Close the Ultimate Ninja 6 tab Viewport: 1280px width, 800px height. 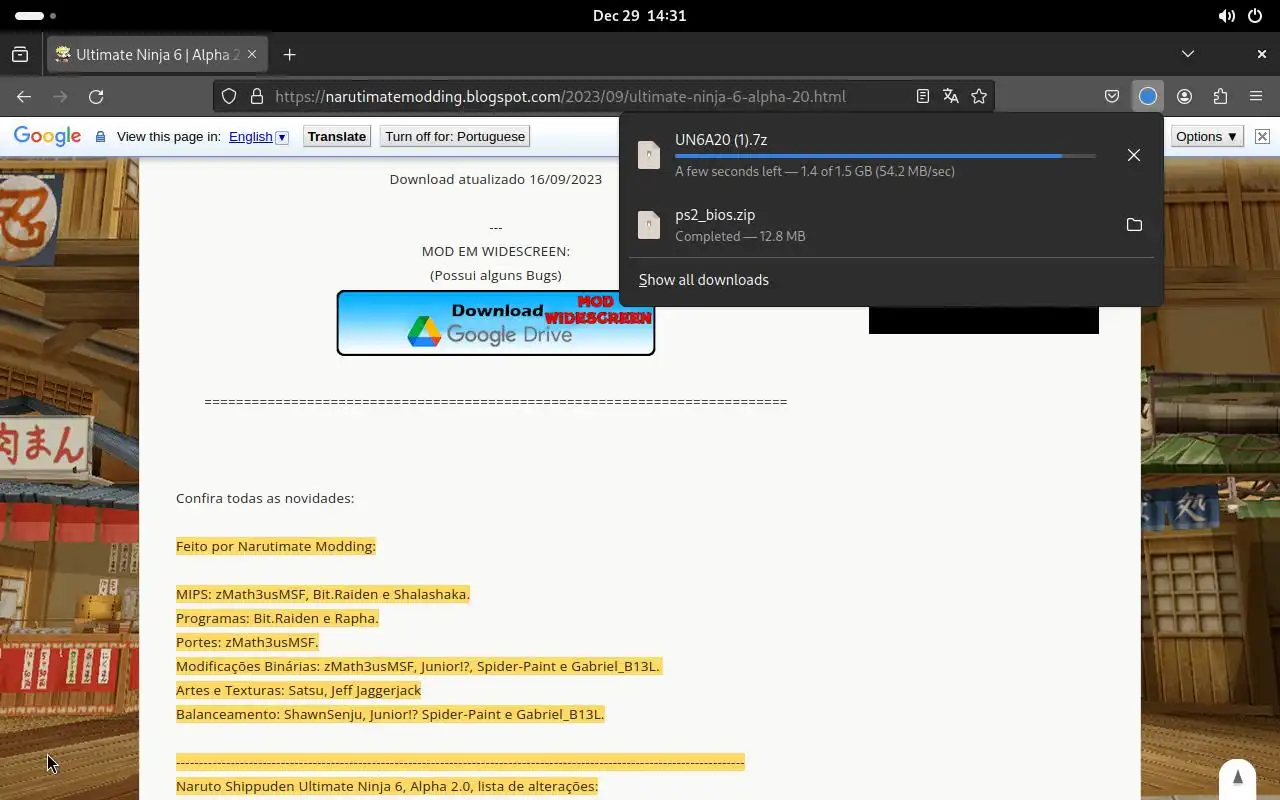(x=253, y=54)
